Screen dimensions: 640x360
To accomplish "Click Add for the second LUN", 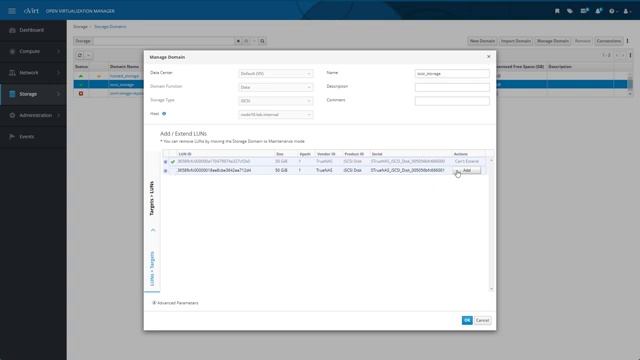I will tap(467, 170).
